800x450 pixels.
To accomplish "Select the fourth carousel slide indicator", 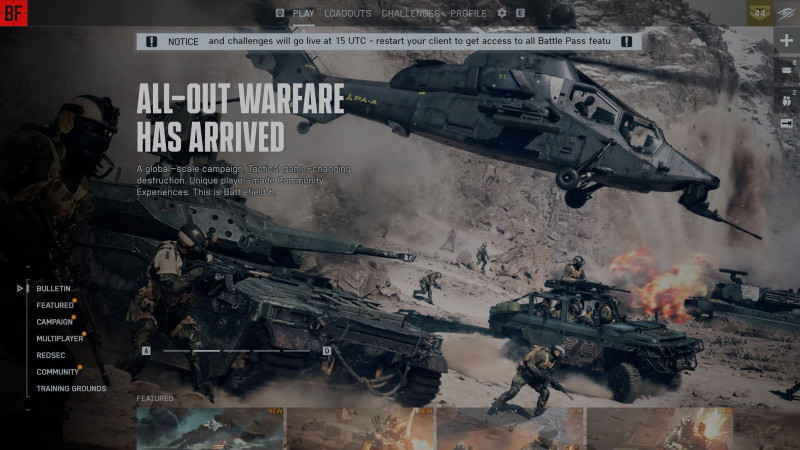I will pyautogui.click(x=266, y=351).
